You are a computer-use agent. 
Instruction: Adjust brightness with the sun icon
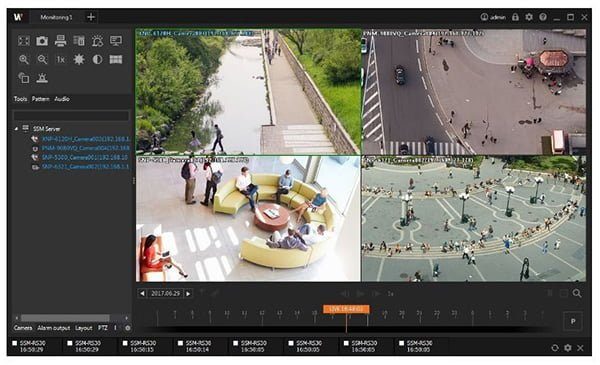[79, 59]
